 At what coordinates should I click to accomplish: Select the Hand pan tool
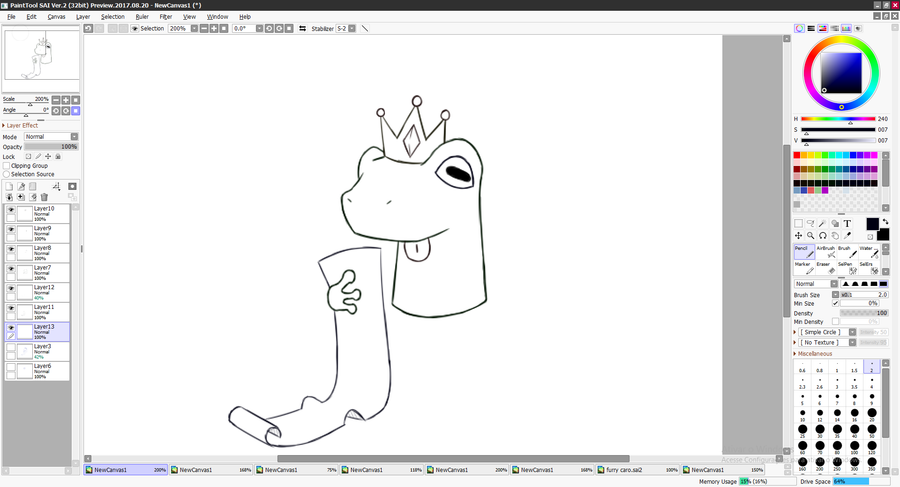pyautogui.click(x=835, y=235)
